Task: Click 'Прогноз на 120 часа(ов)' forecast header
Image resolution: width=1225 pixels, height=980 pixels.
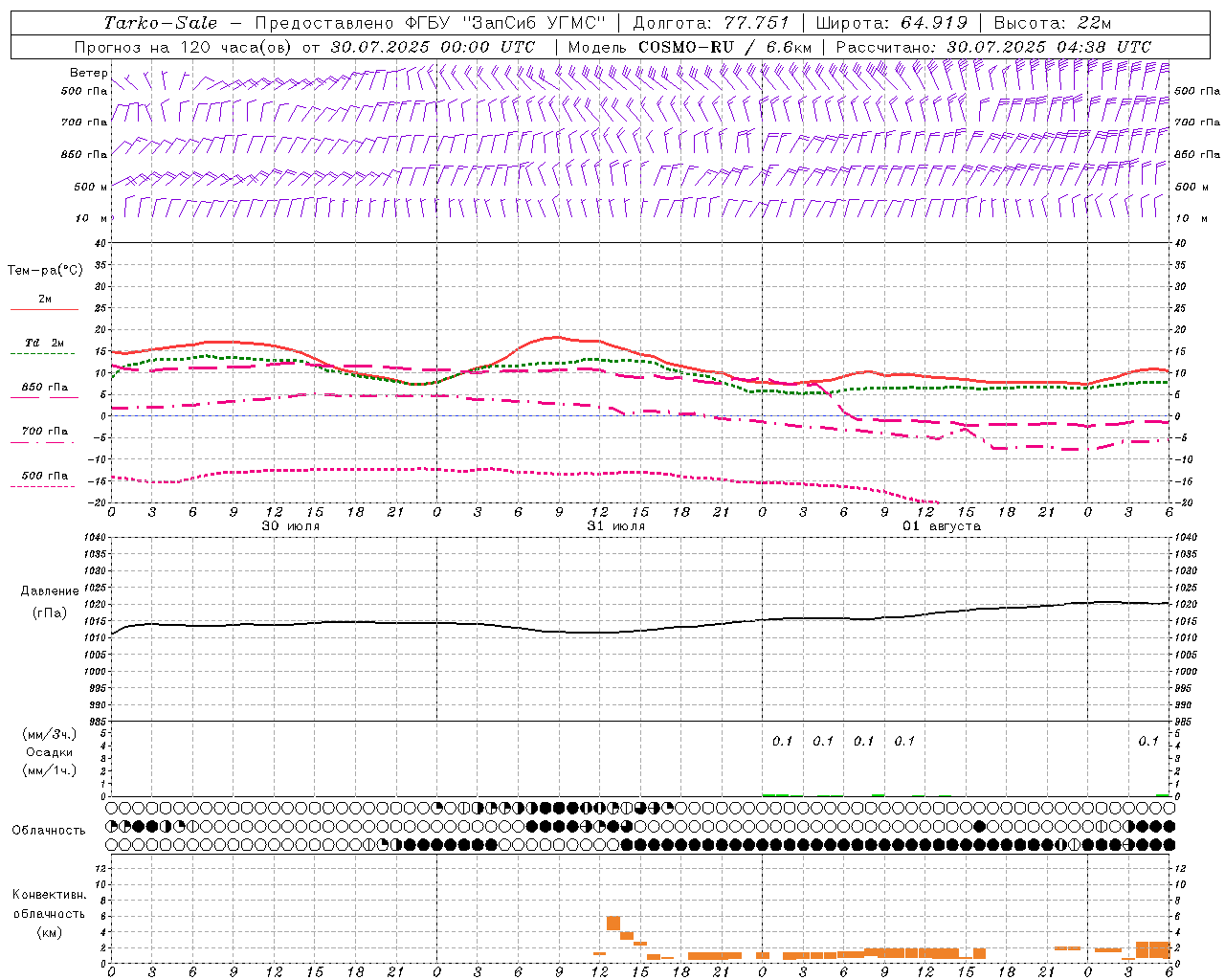Action: tap(184, 47)
